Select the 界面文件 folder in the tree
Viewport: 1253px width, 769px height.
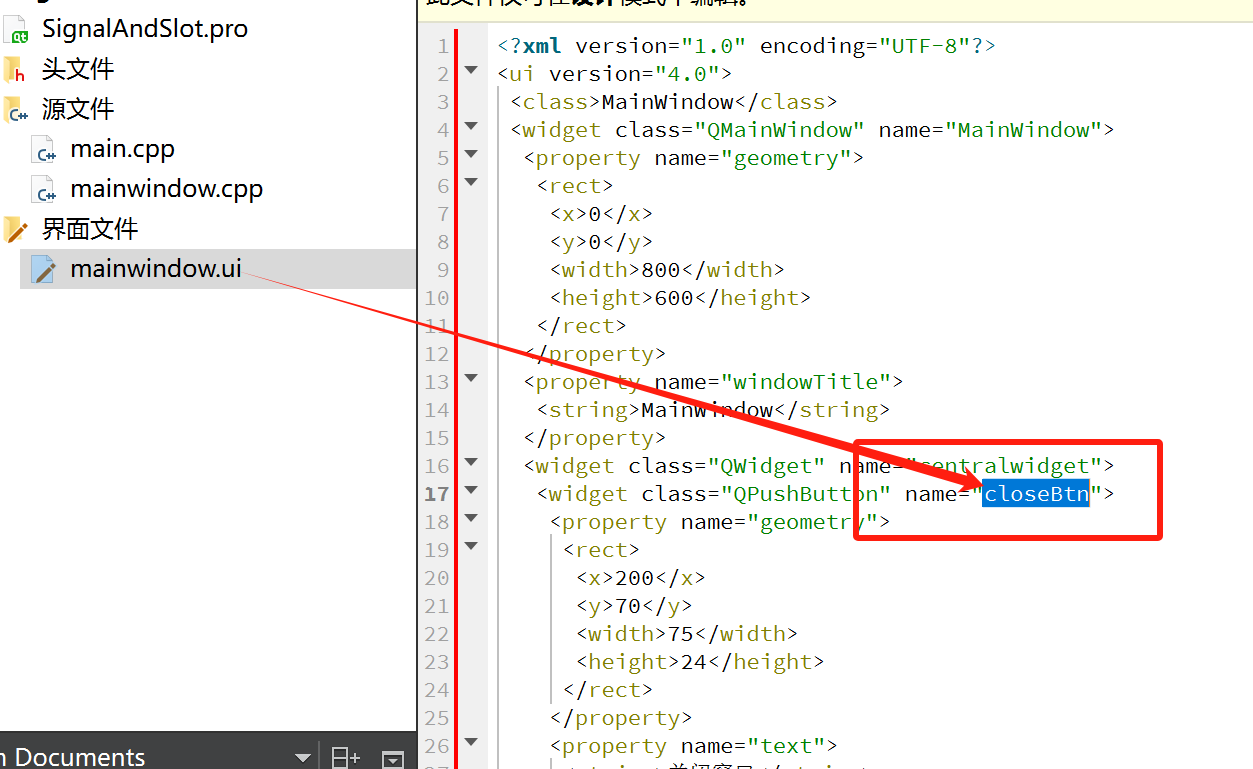click(90, 229)
